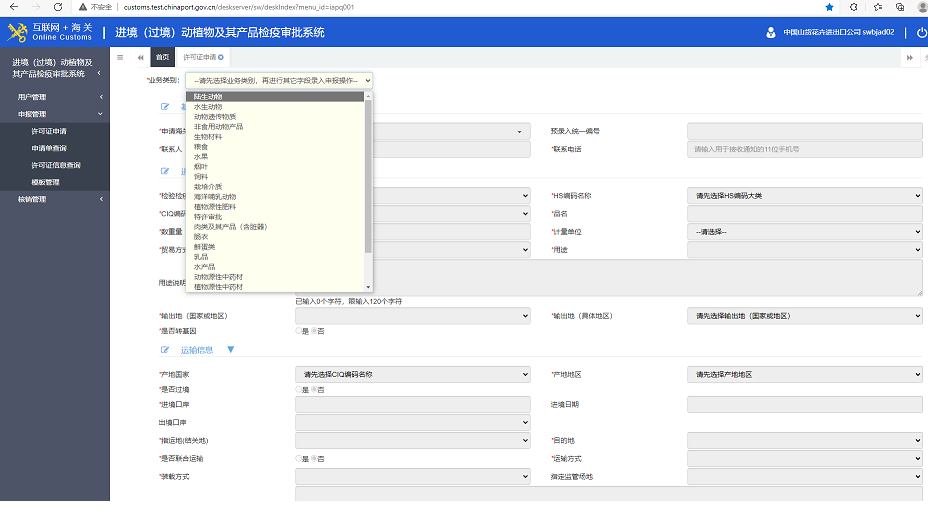Collapse 申报管理 in the sidebar

pyautogui.click(x=54, y=114)
